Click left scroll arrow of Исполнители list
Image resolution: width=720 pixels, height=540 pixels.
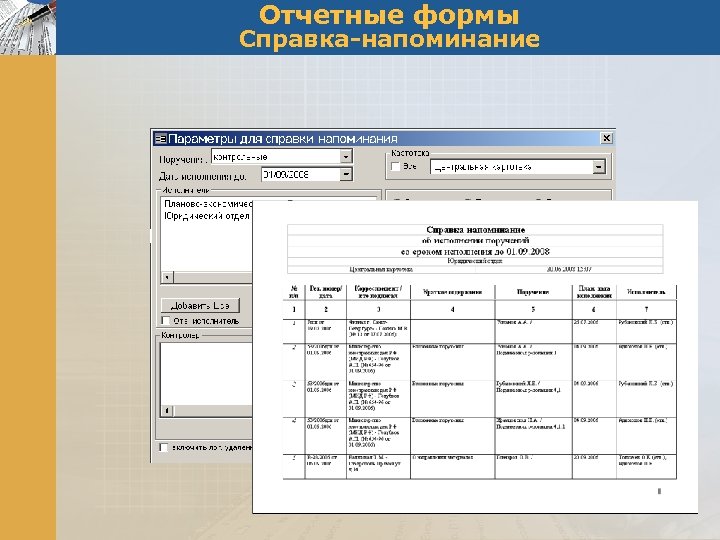tap(167, 277)
